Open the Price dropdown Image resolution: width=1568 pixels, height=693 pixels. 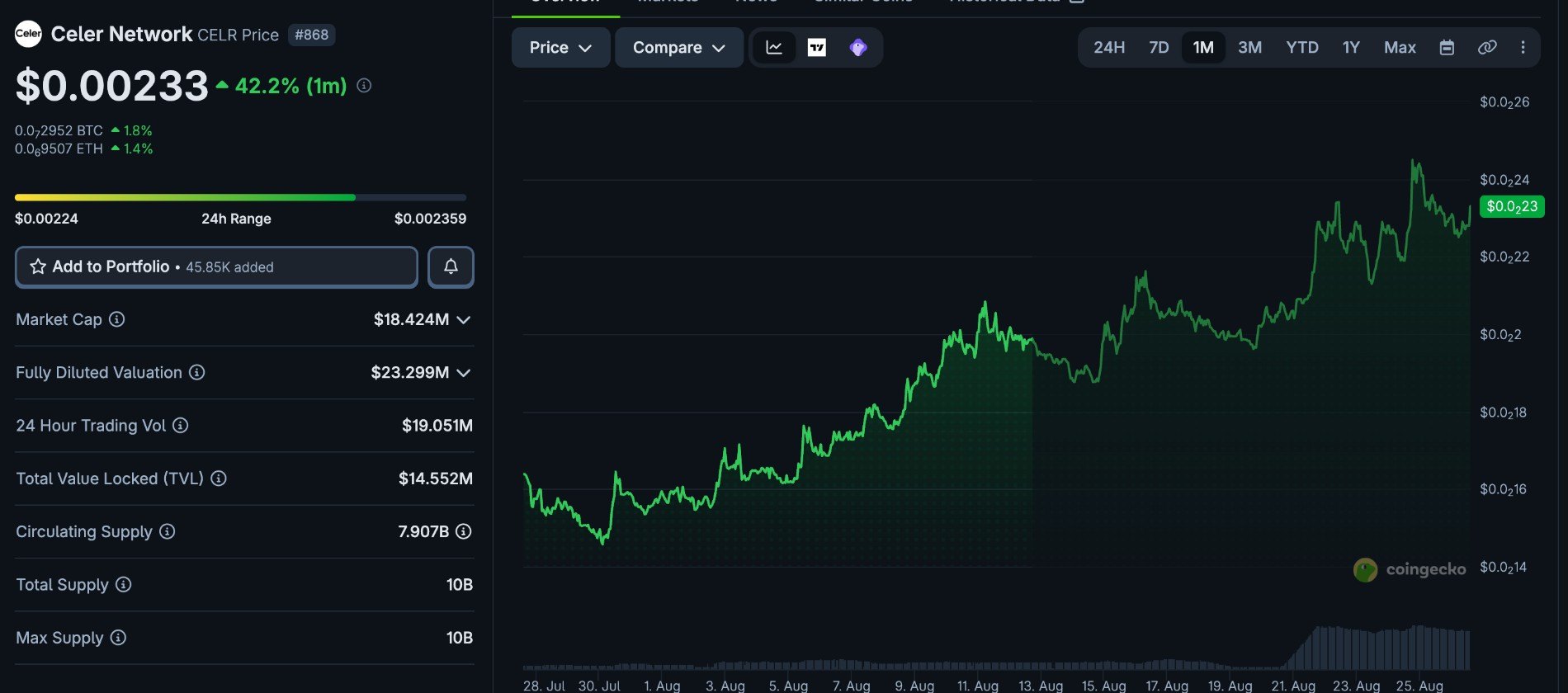tap(560, 47)
